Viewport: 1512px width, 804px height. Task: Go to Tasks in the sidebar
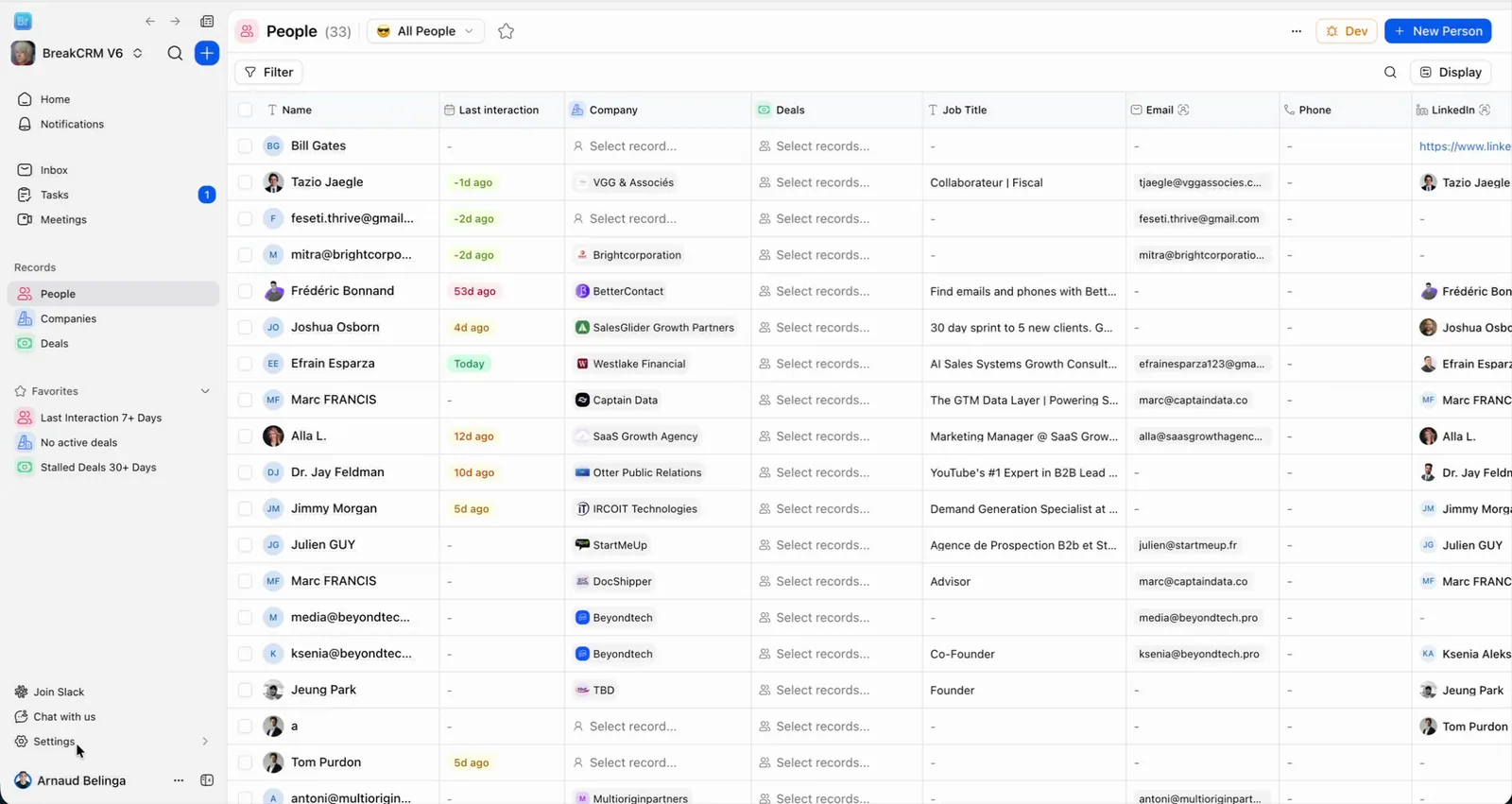(55, 195)
